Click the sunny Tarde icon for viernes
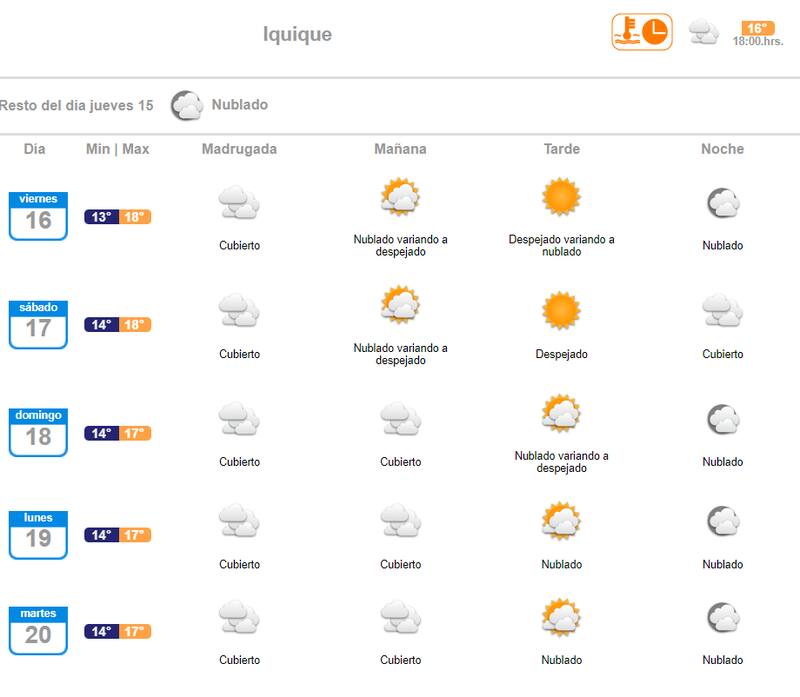The image size is (800, 697). pyautogui.click(x=561, y=198)
